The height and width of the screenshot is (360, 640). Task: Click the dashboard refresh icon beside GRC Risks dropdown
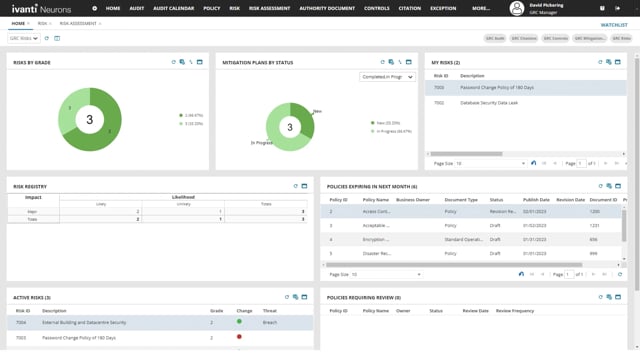pyautogui.click(x=47, y=38)
